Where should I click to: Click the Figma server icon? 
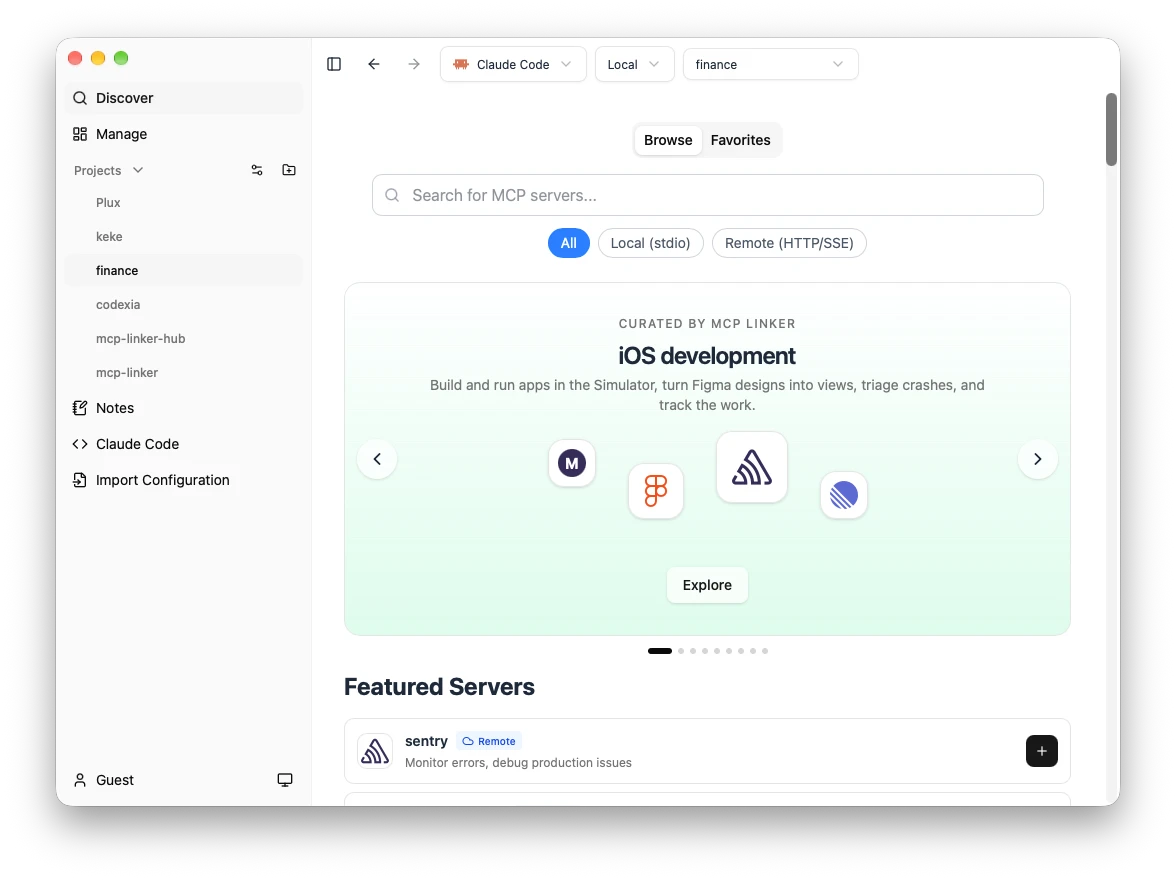[656, 491]
